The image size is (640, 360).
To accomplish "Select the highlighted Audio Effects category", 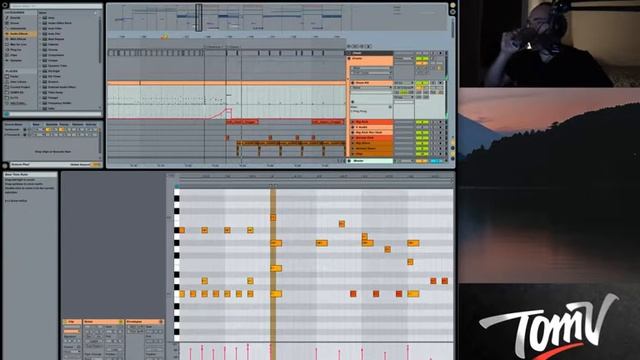I will (x=19, y=34).
